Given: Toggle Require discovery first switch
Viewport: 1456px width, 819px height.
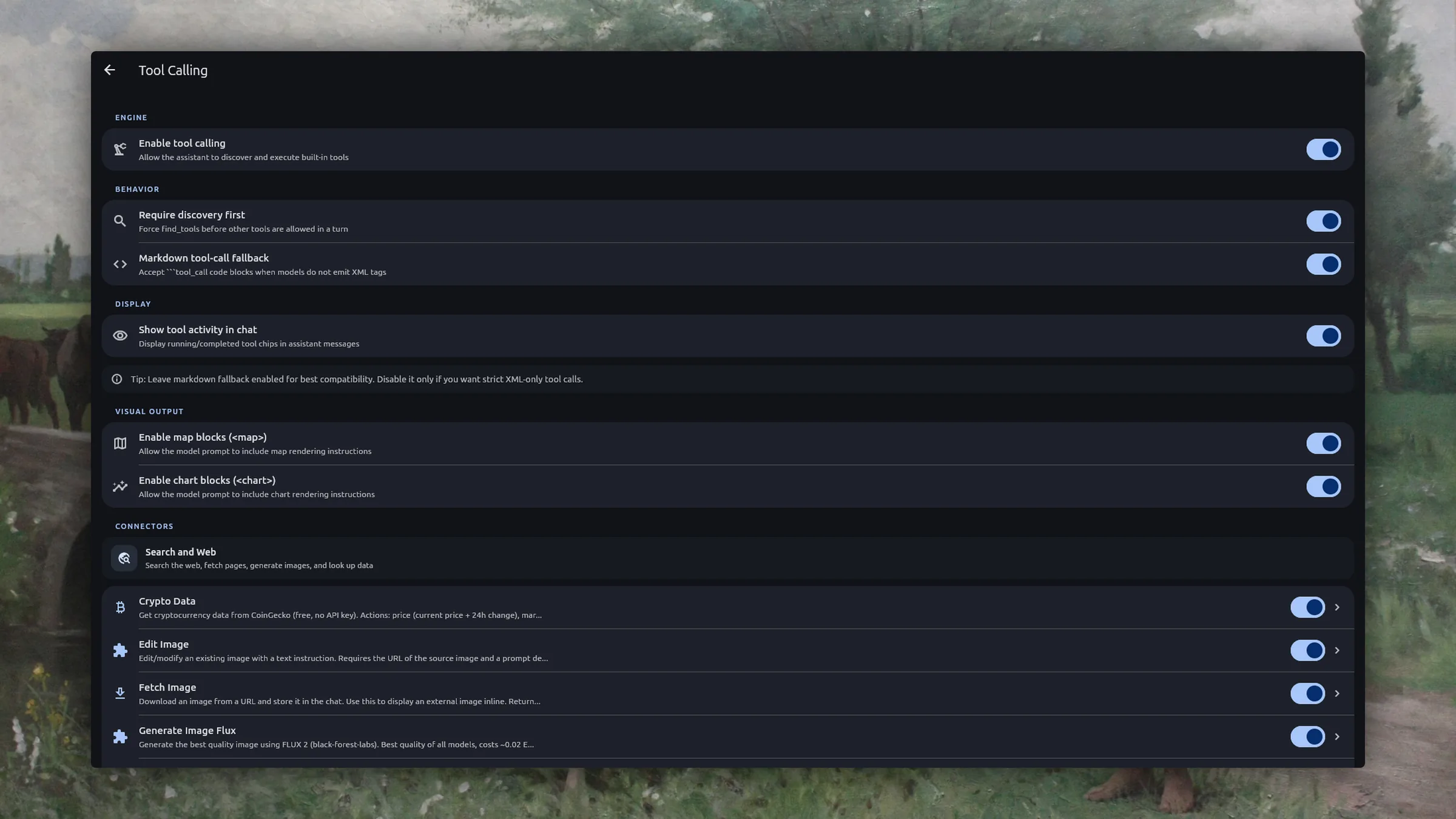Looking at the screenshot, I should pos(1324,221).
